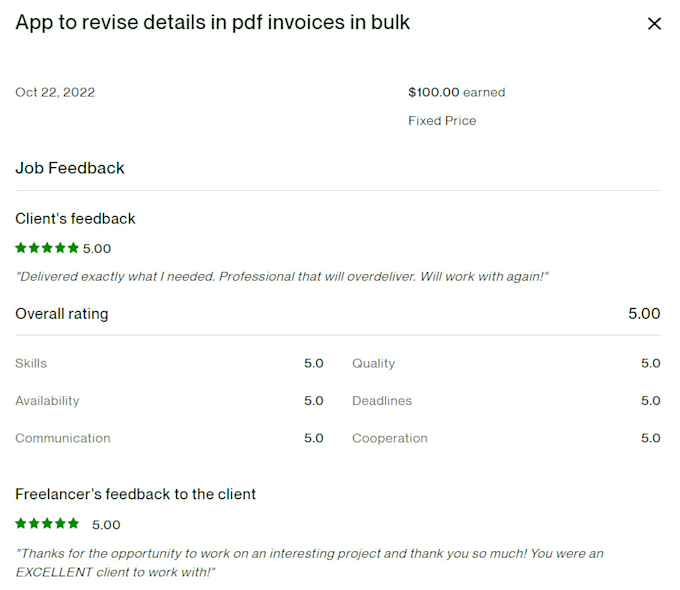This screenshot has height=590, width=680.
Task: Click the client's review quote text
Action: coord(282,277)
